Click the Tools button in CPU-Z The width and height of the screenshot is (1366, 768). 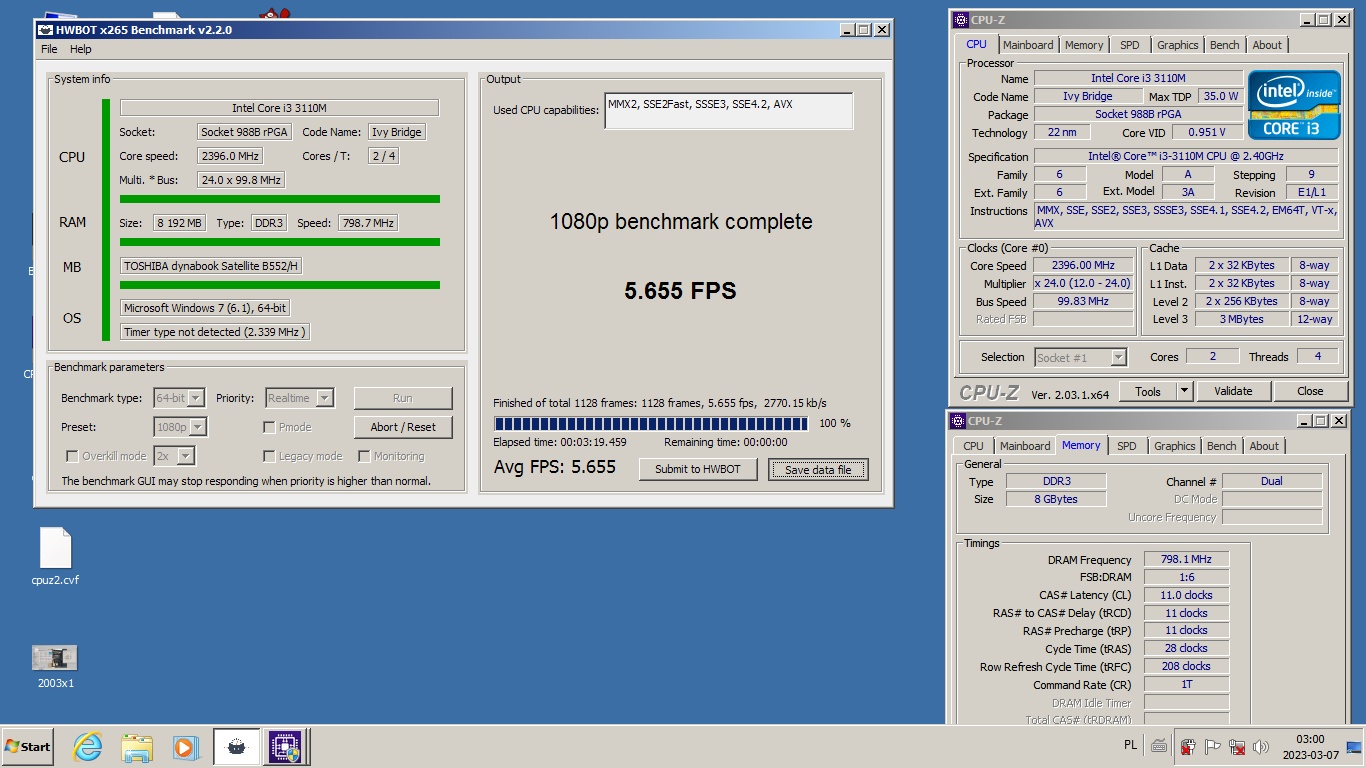(x=1147, y=391)
